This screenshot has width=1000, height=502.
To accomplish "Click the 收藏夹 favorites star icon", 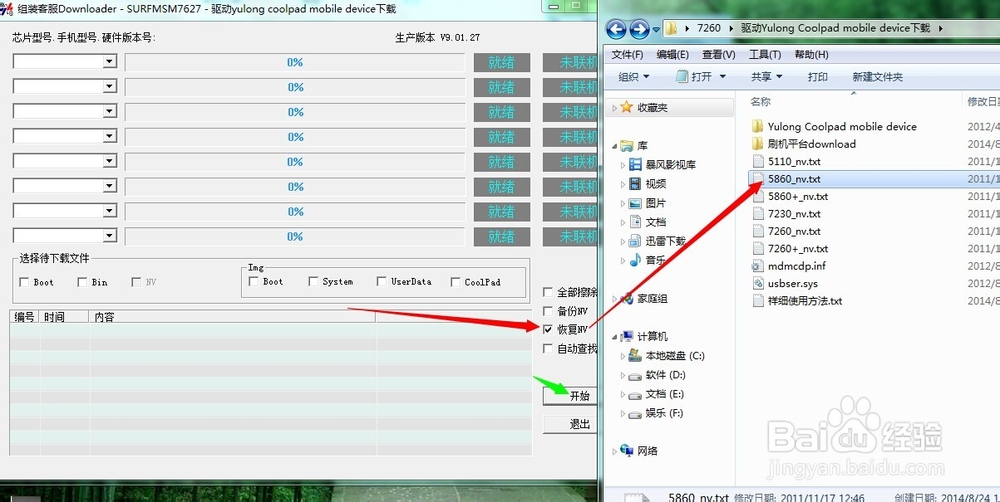I will pos(627,107).
